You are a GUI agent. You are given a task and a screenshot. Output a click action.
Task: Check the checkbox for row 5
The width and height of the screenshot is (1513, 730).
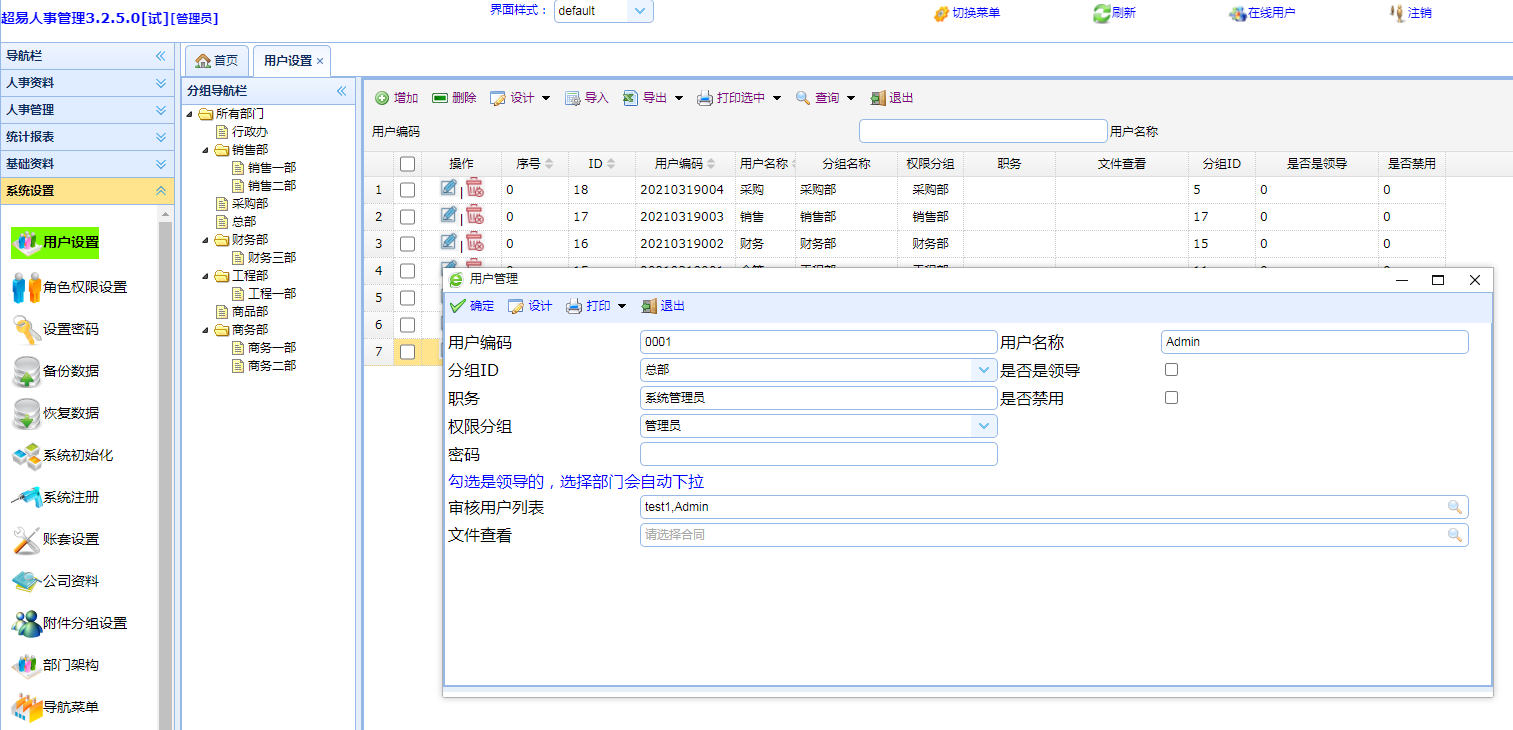point(407,298)
